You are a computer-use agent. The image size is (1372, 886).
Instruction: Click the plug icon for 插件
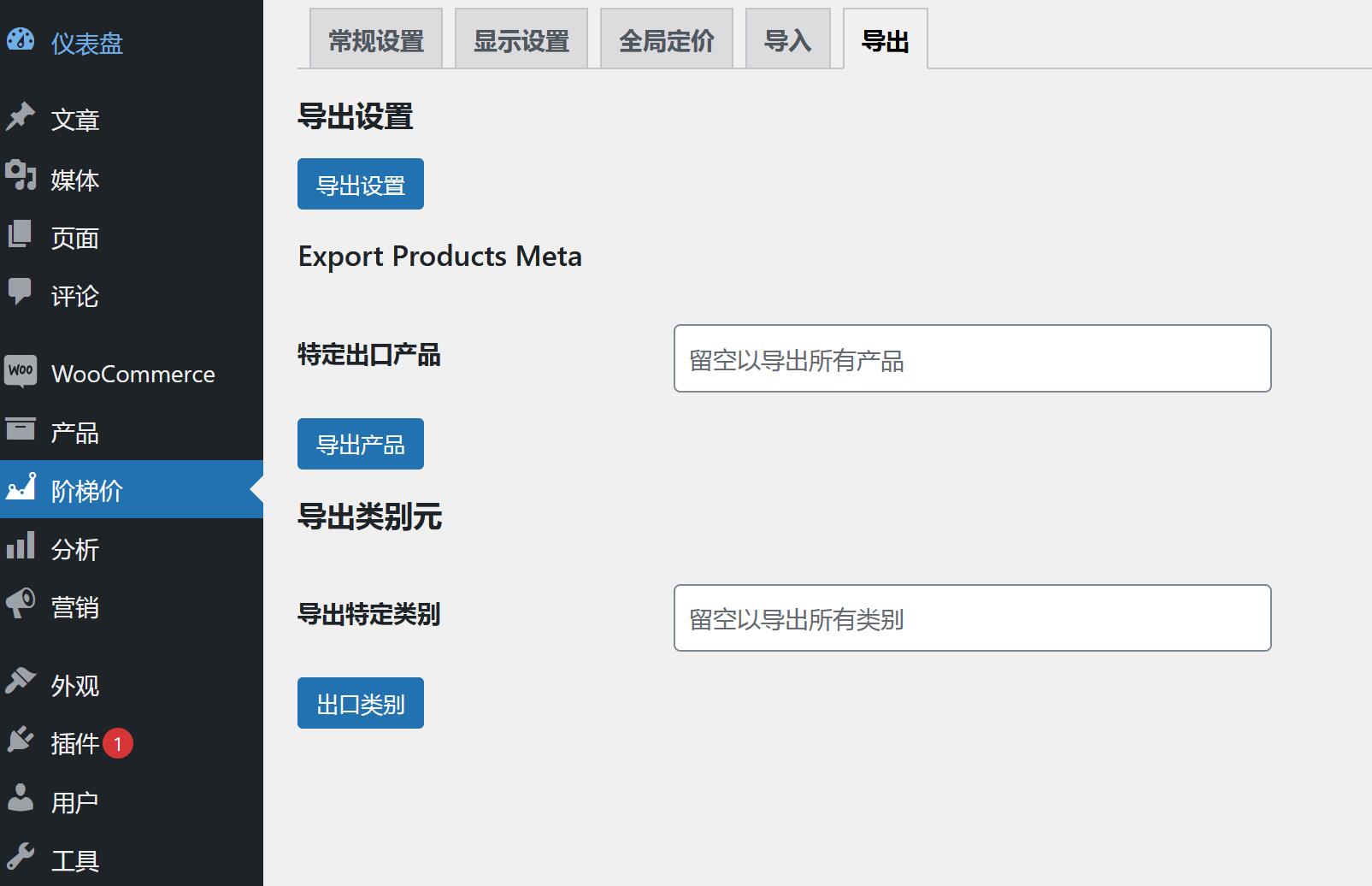click(20, 740)
